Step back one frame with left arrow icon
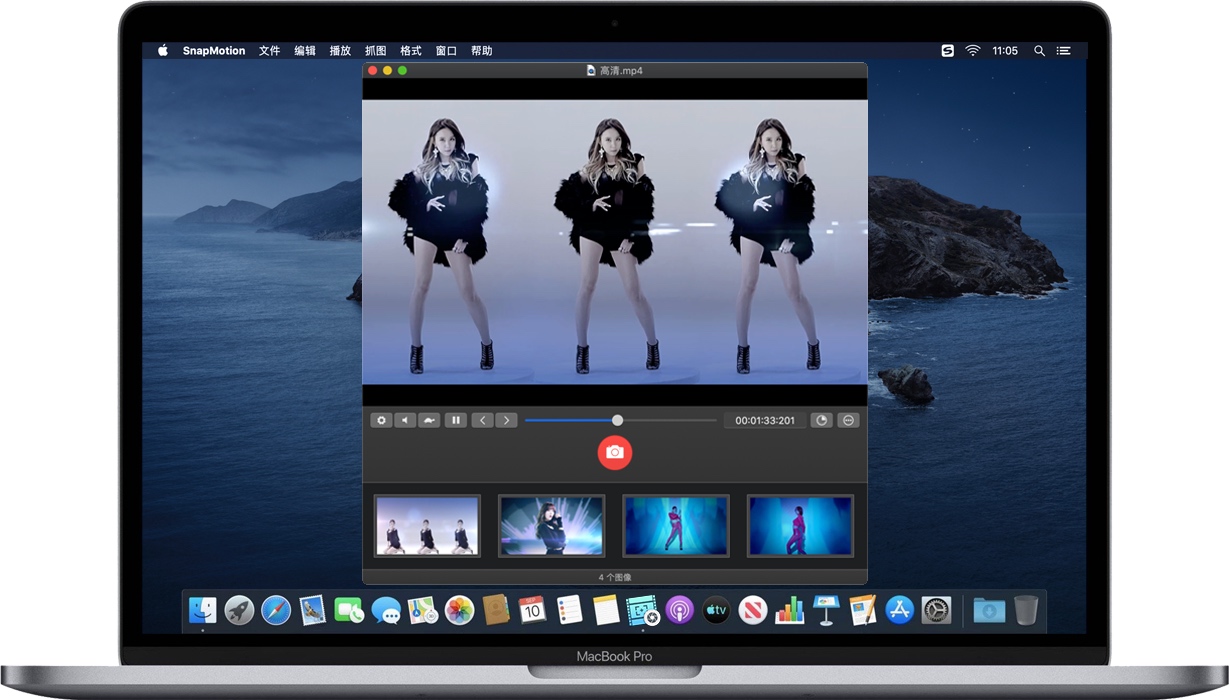Screen dimensions: 1230x700 (483, 420)
